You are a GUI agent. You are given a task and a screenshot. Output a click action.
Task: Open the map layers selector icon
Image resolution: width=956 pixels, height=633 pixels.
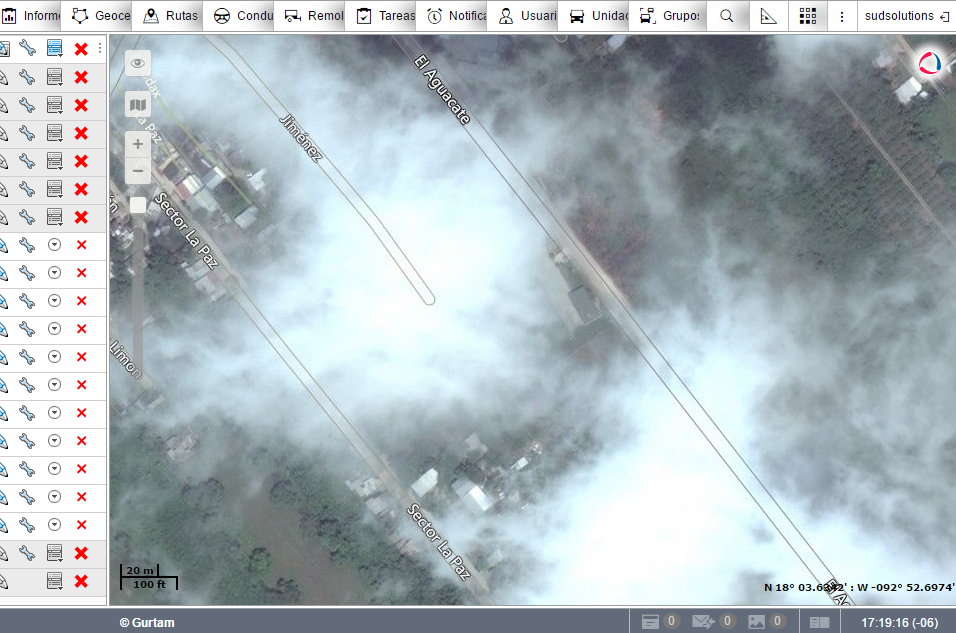138,105
